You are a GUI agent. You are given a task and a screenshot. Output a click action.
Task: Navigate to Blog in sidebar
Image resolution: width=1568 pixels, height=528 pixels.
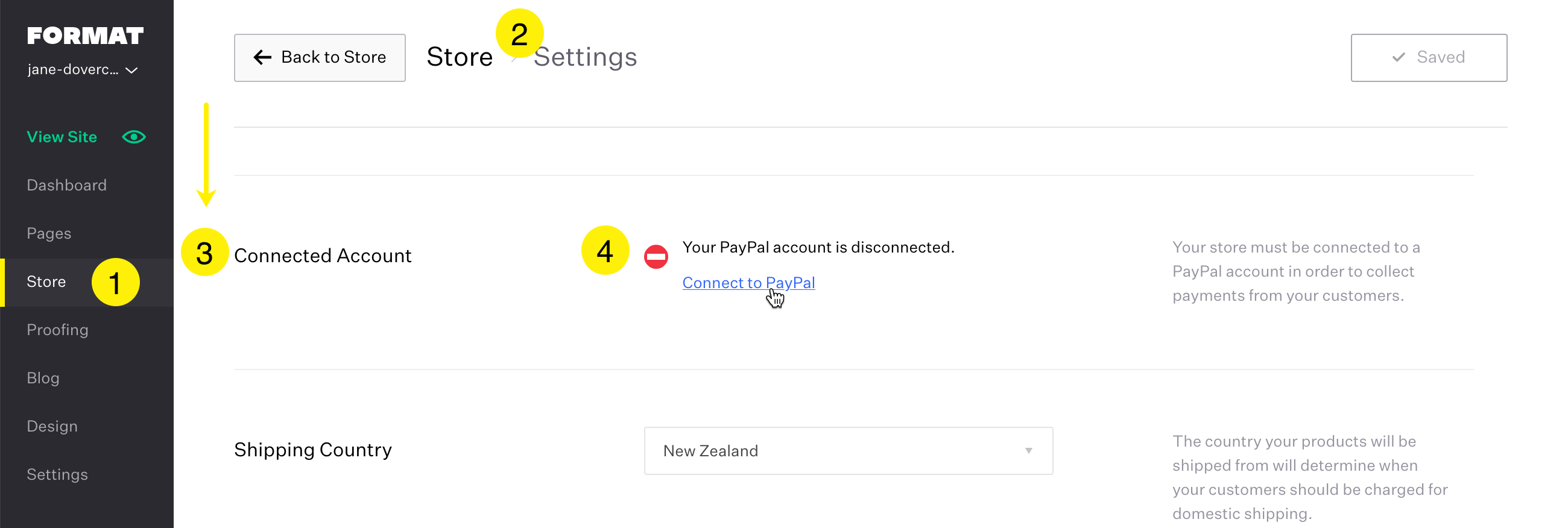(x=43, y=378)
